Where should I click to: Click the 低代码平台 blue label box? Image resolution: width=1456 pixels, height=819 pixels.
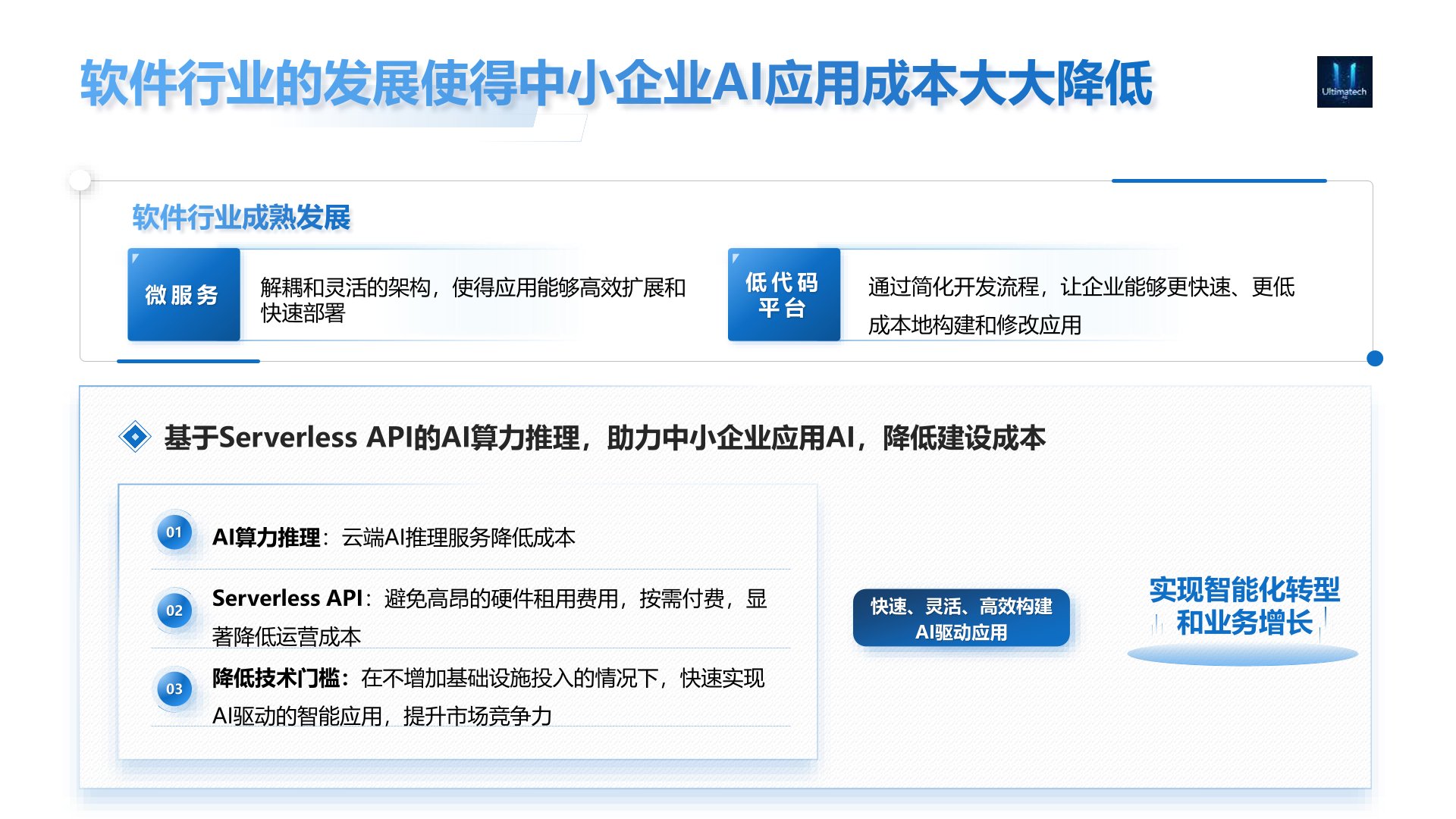[783, 295]
